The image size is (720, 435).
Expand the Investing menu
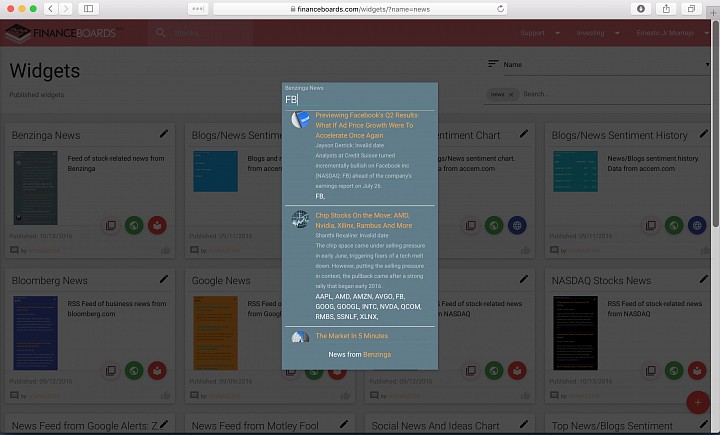tap(598, 33)
